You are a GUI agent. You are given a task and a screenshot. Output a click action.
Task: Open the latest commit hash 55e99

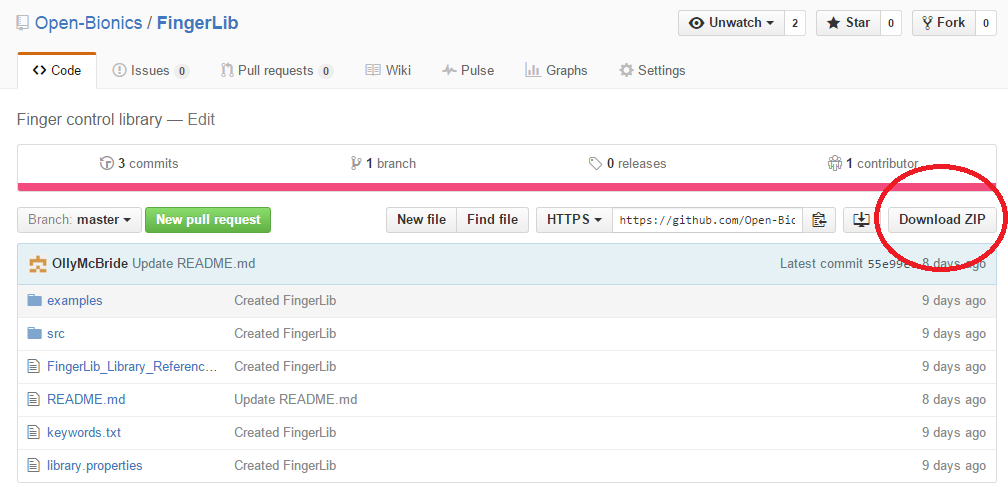891,263
